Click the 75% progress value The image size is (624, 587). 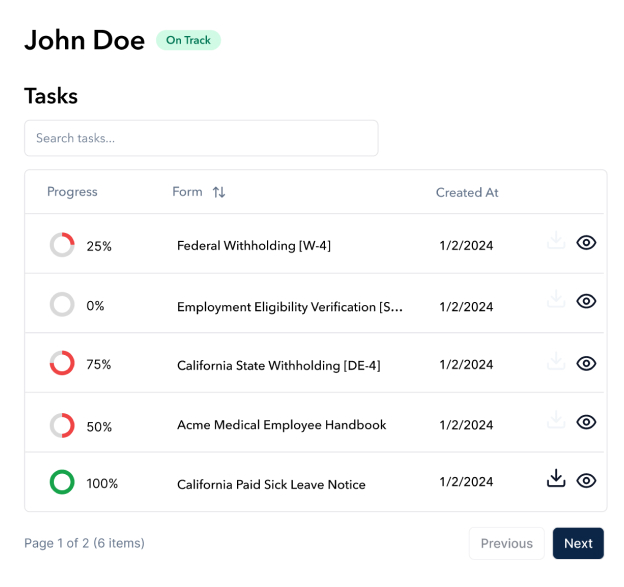click(99, 364)
